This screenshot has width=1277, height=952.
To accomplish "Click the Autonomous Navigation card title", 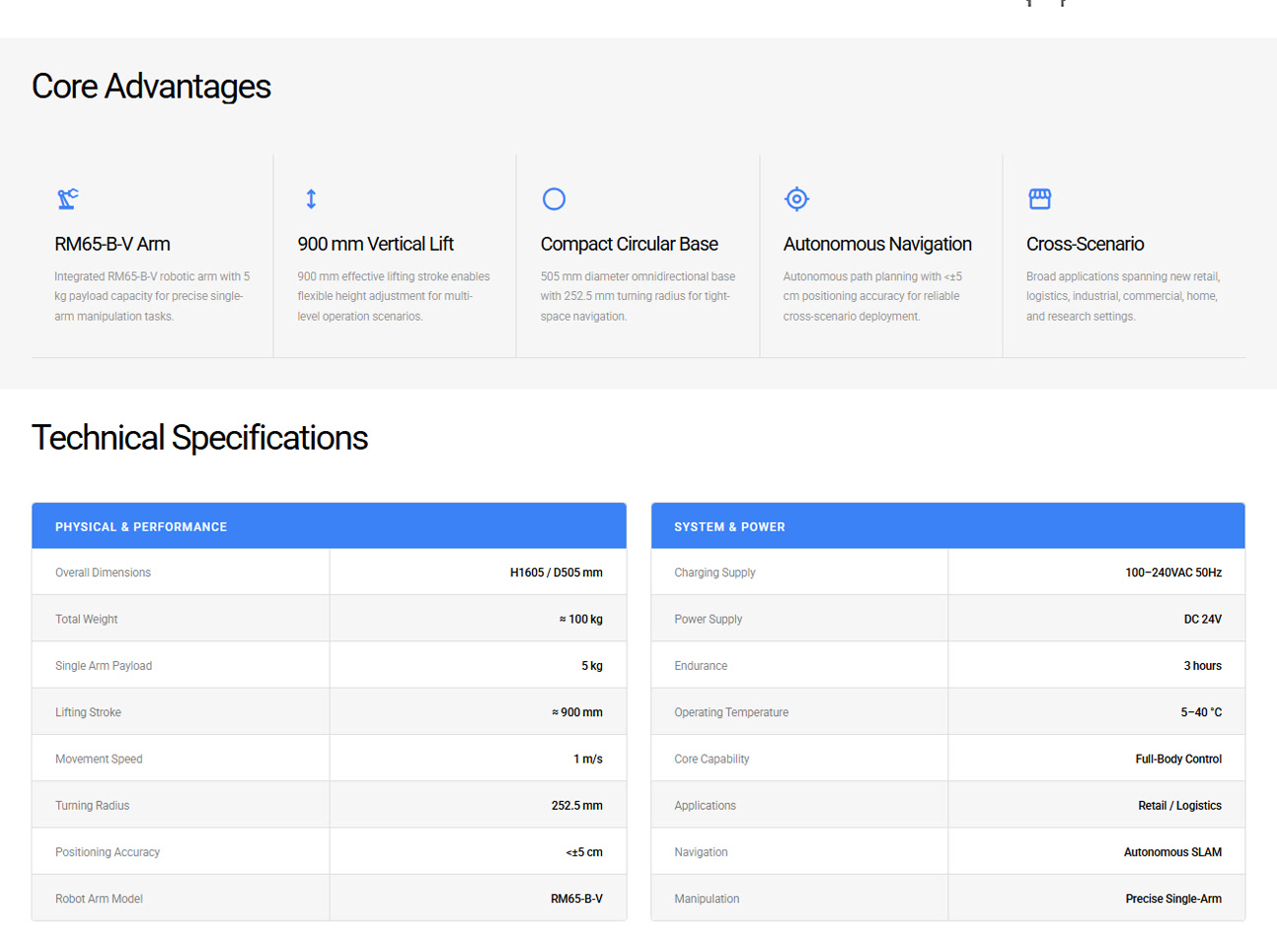I will (x=877, y=244).
